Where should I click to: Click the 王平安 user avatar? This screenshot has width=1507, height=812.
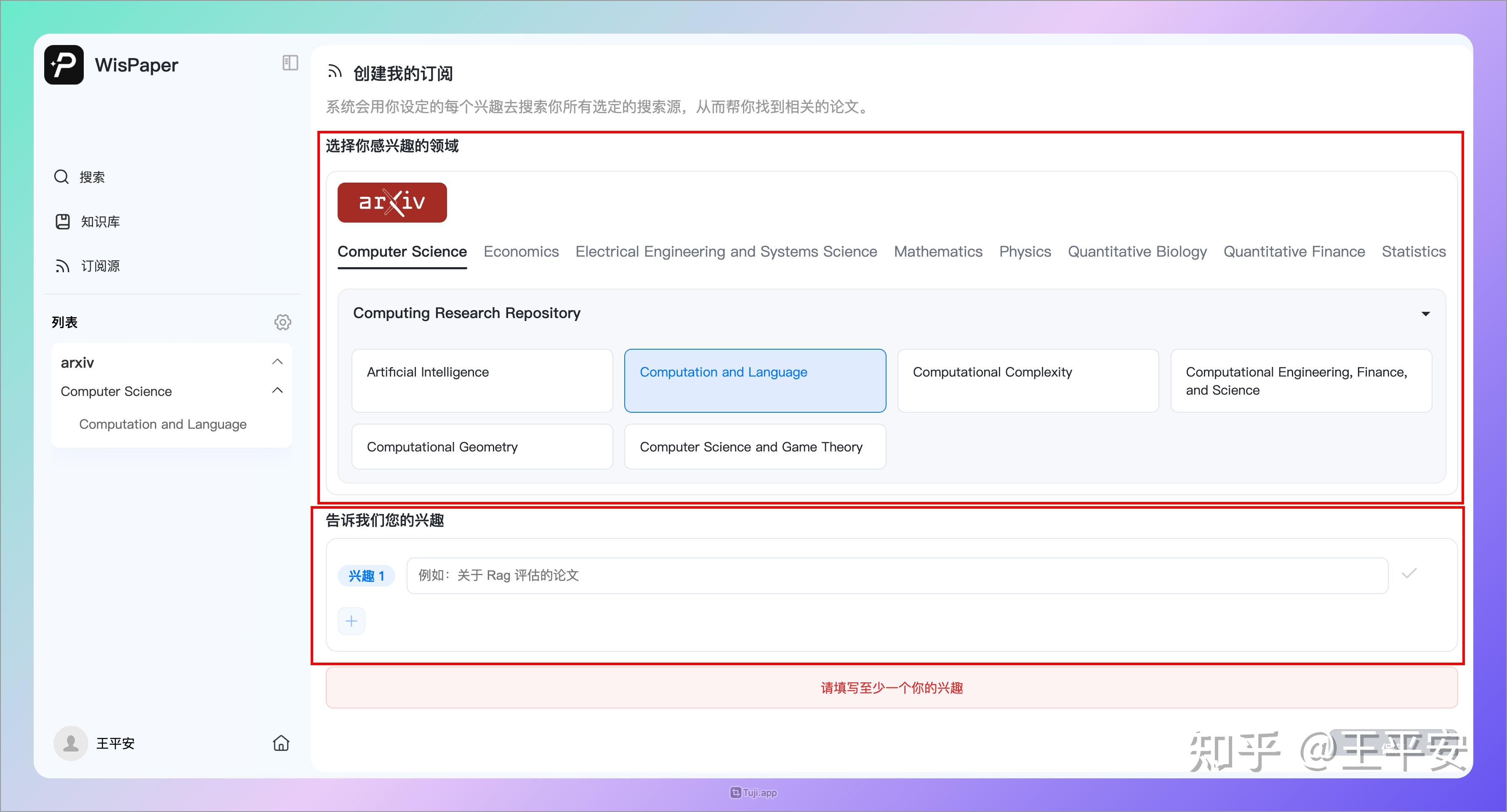click(x=70, y=743)
